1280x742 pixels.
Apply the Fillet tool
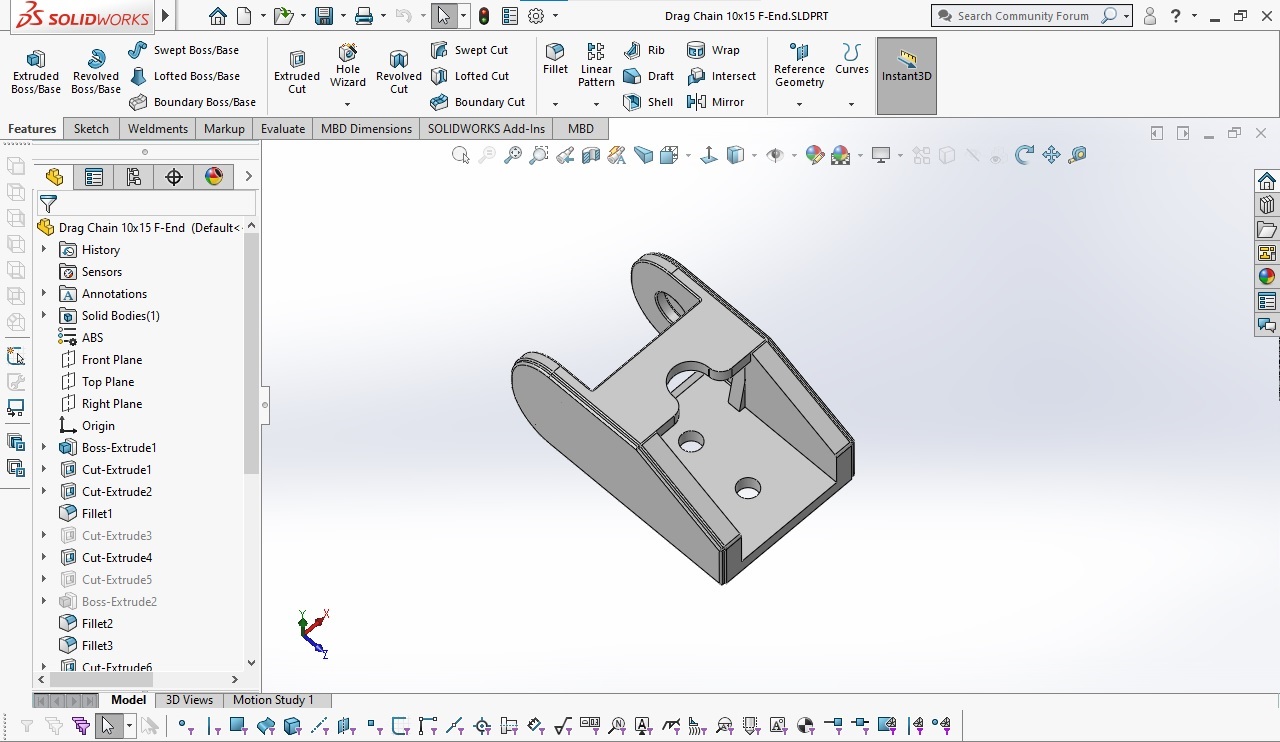[x=555, y=60]
